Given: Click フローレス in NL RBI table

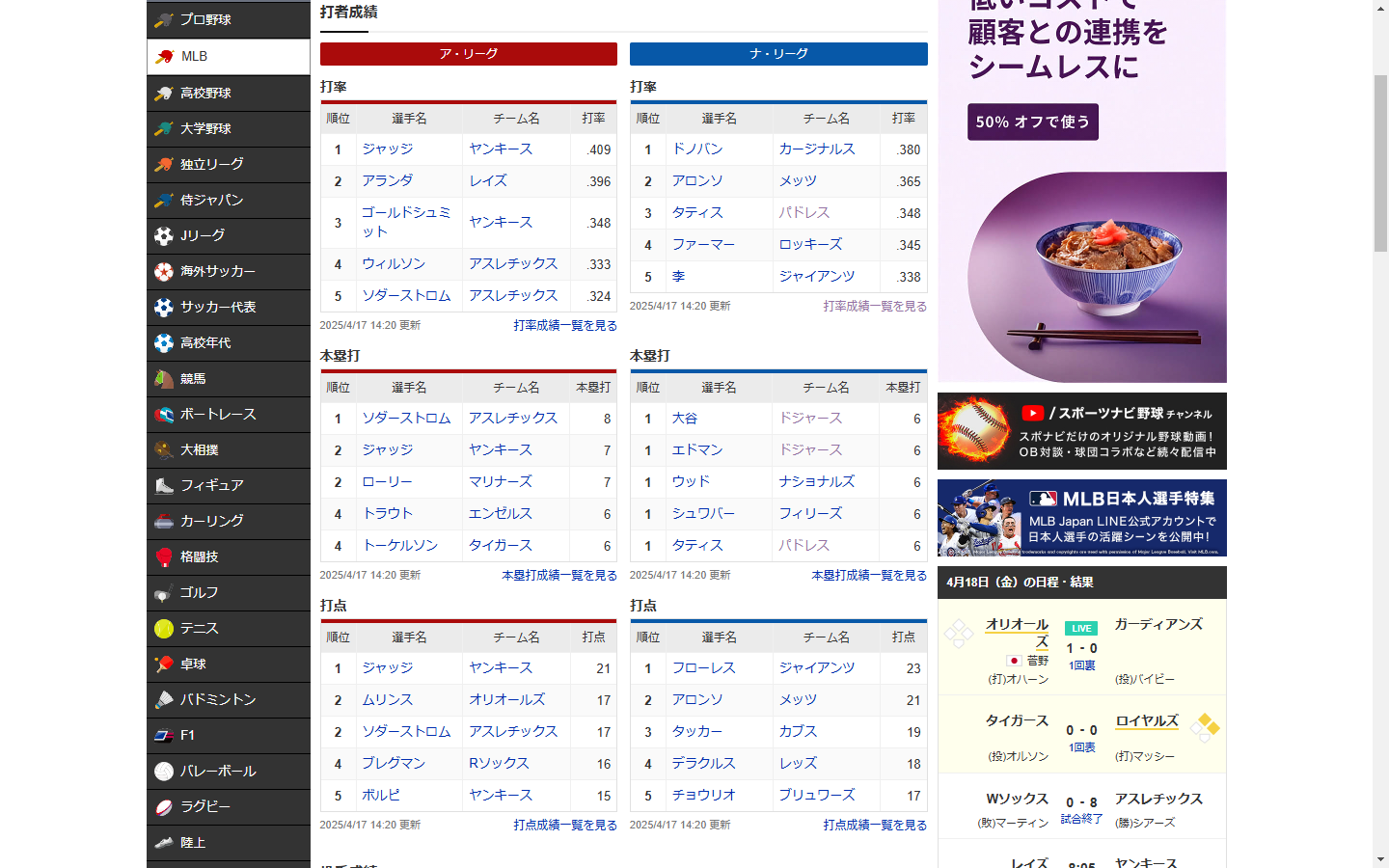Looking at the screenshot, I should (704, 667).
